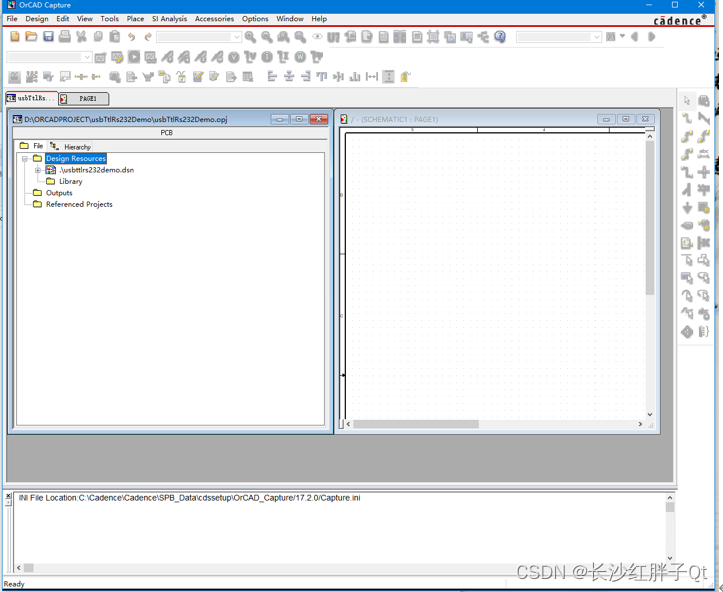Open the SI Analysis menu

(169, 19)
